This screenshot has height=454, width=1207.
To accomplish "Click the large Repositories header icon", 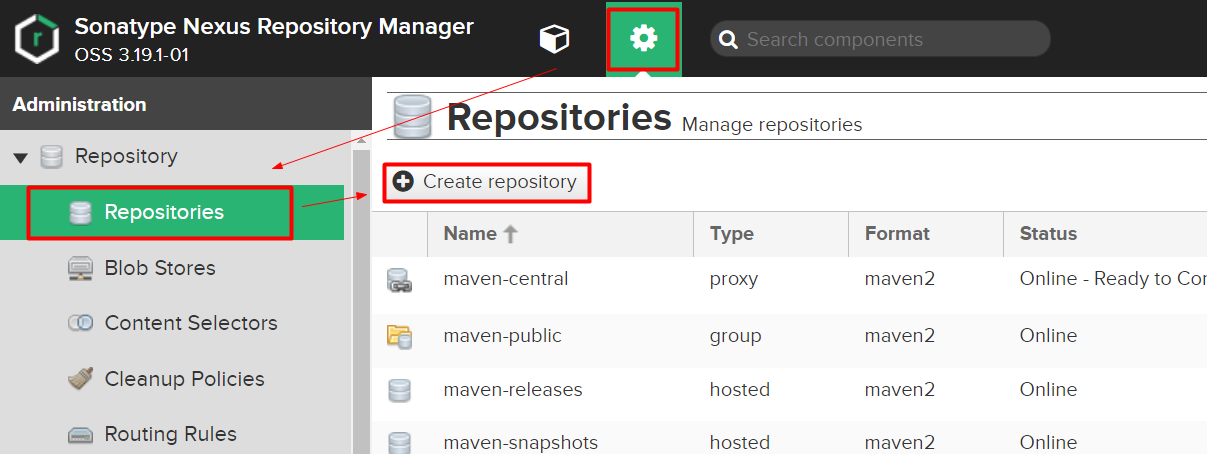I will tap(413, 117).
